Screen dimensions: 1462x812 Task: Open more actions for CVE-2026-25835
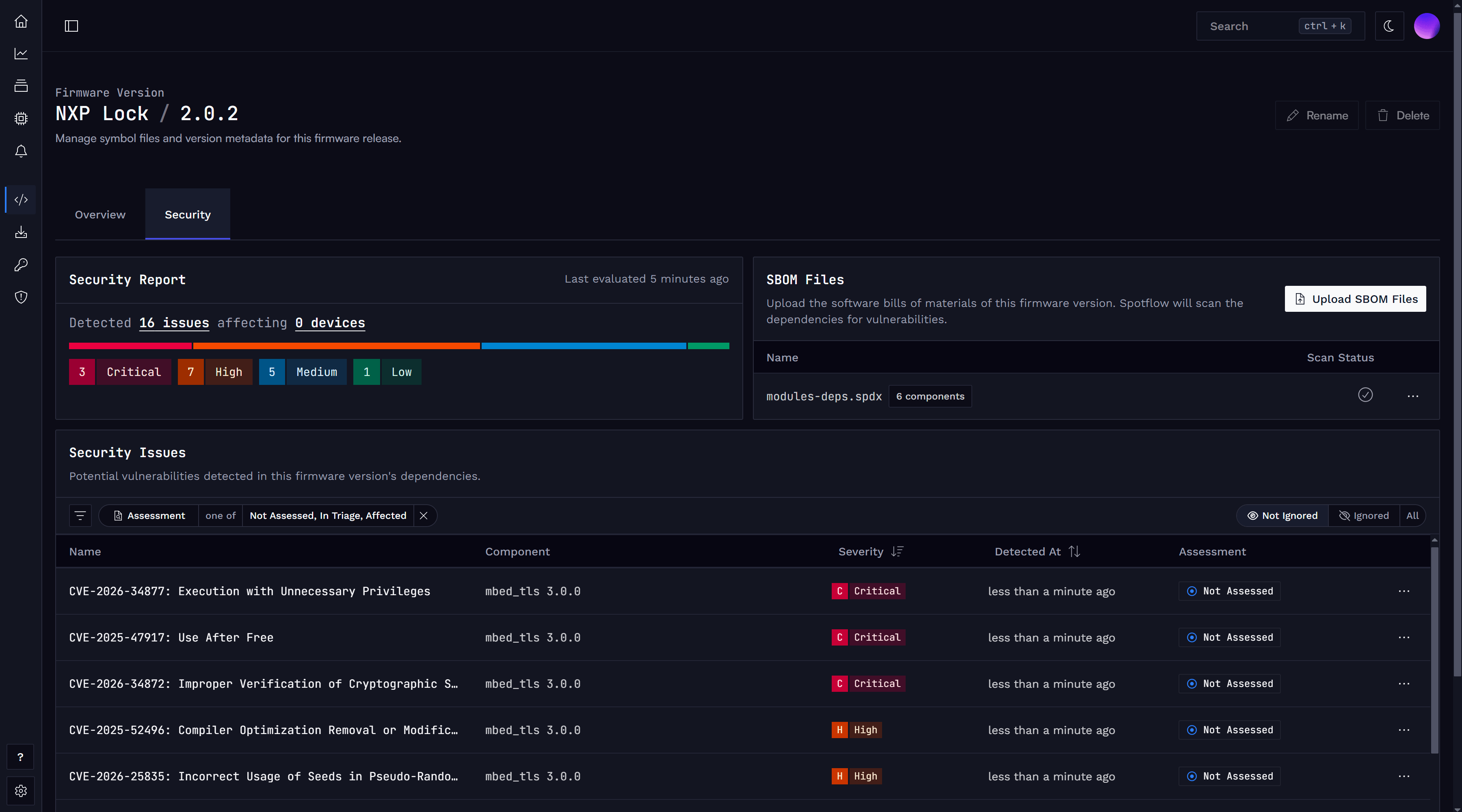[1404, 776]
